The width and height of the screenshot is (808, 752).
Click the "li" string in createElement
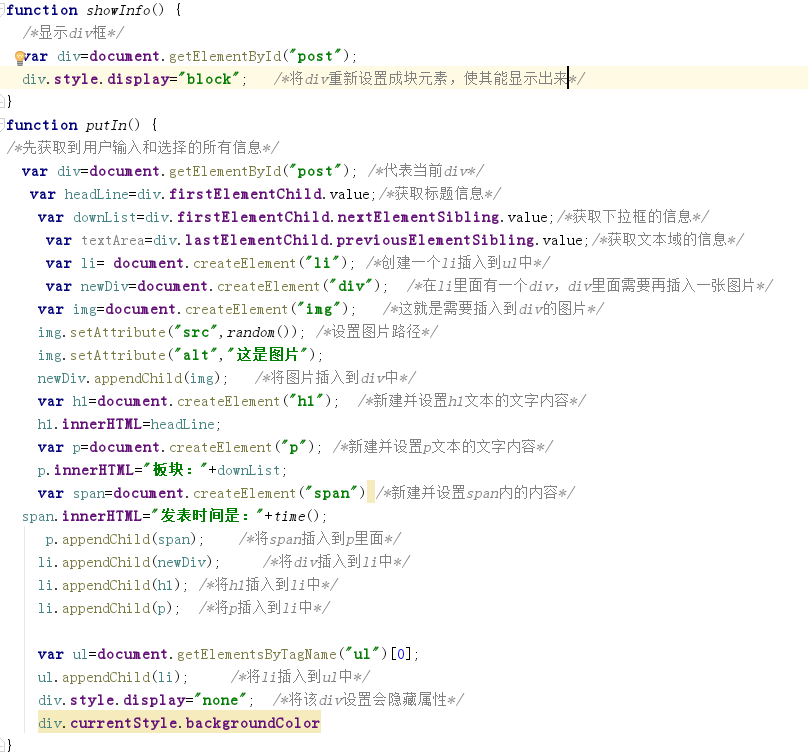pyautogui.click(x=322, y=263)
